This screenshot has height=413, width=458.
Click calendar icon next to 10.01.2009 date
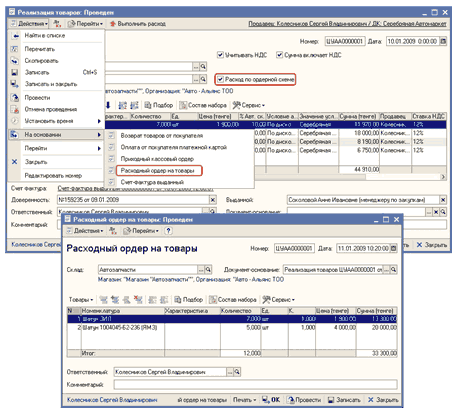click(x=443, y=41)
